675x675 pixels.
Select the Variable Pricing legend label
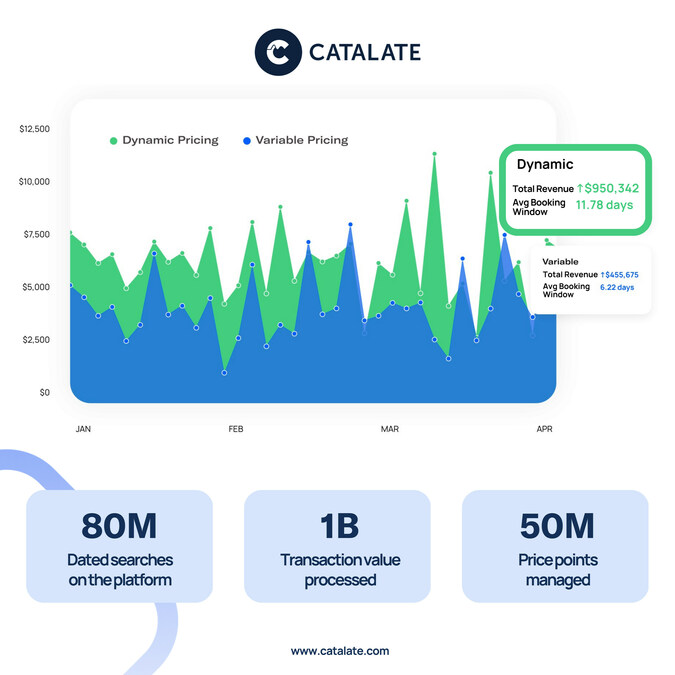pos(302,140)
